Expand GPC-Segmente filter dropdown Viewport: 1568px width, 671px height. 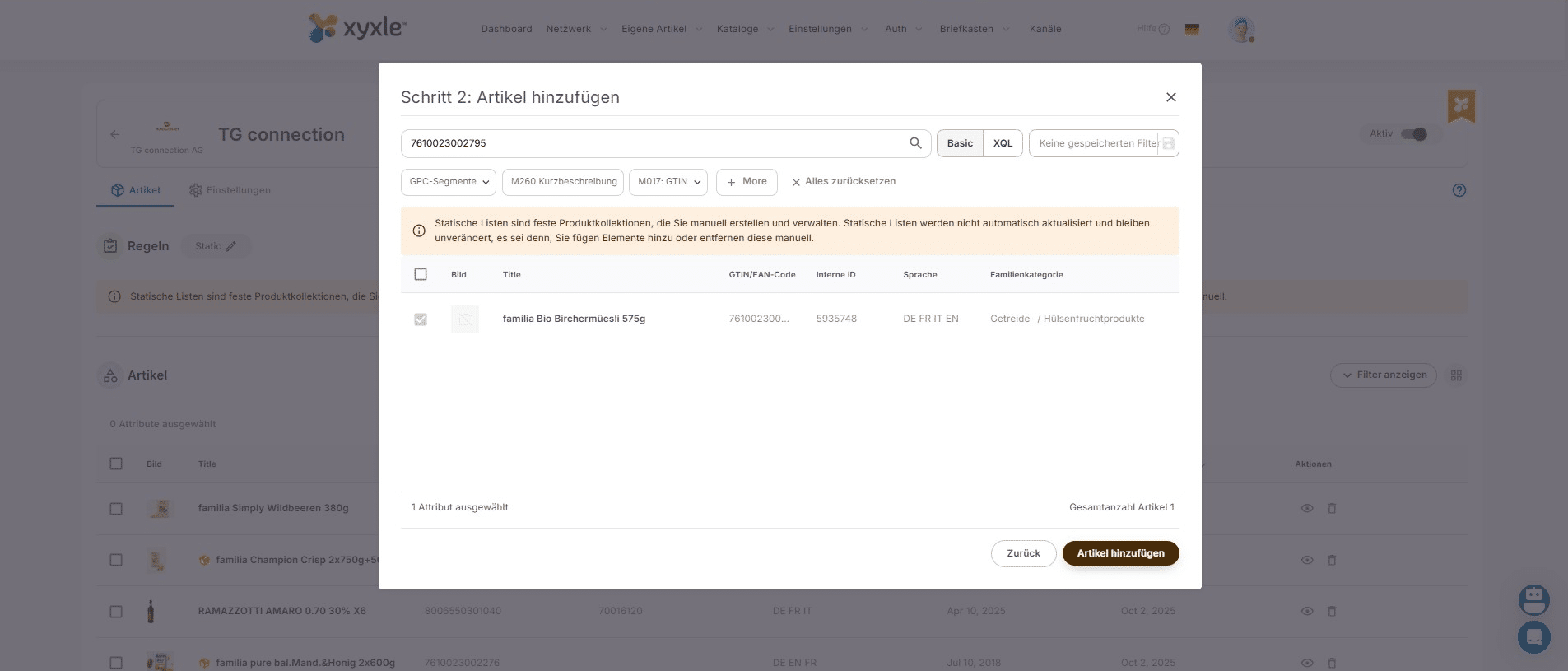(449, 182)
